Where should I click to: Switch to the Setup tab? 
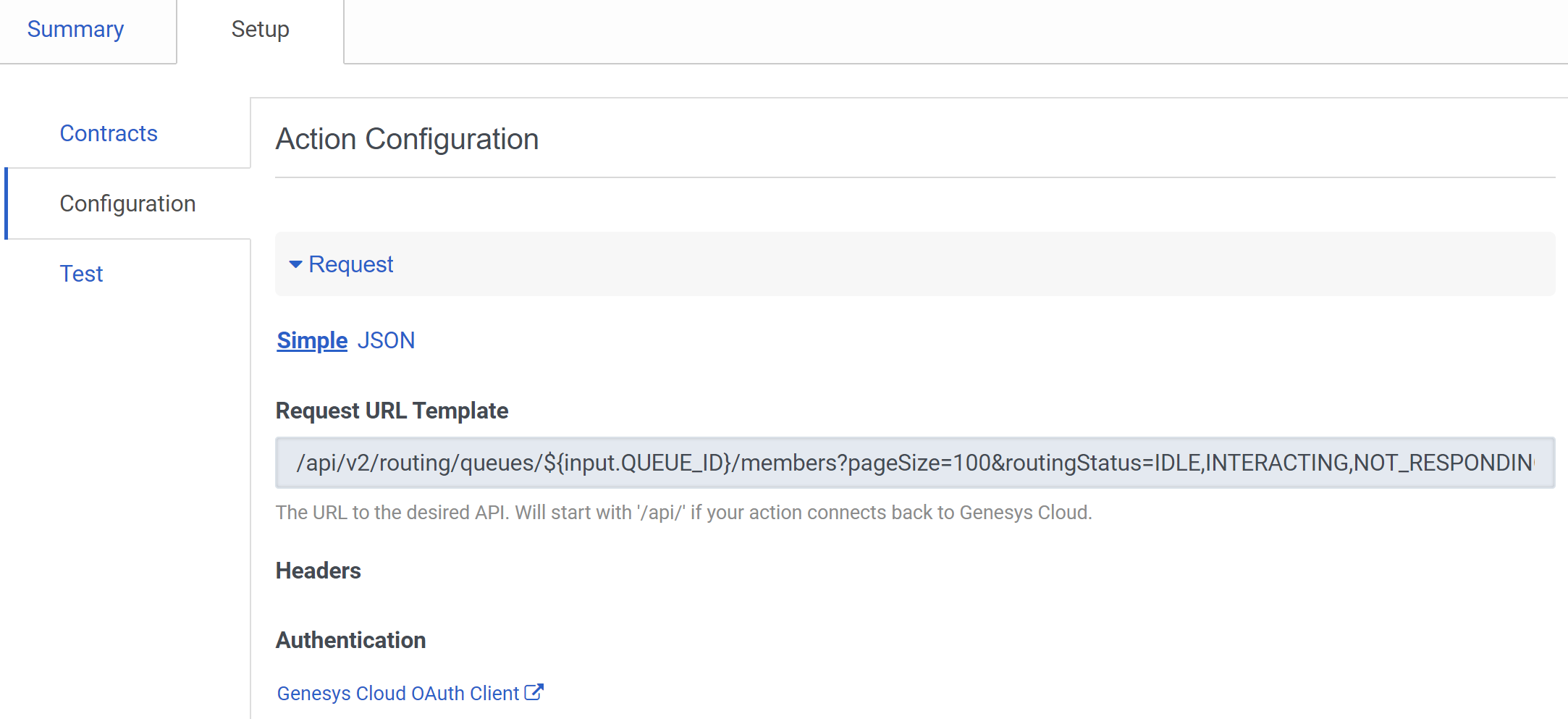click(x=260, y=30)
